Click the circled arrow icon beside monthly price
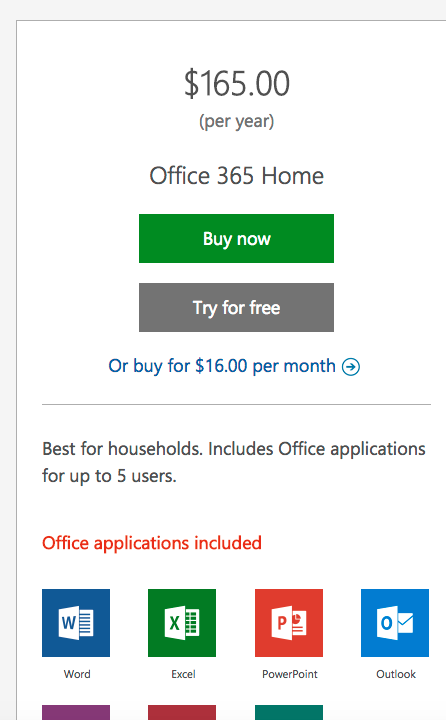 pos(351,367)
